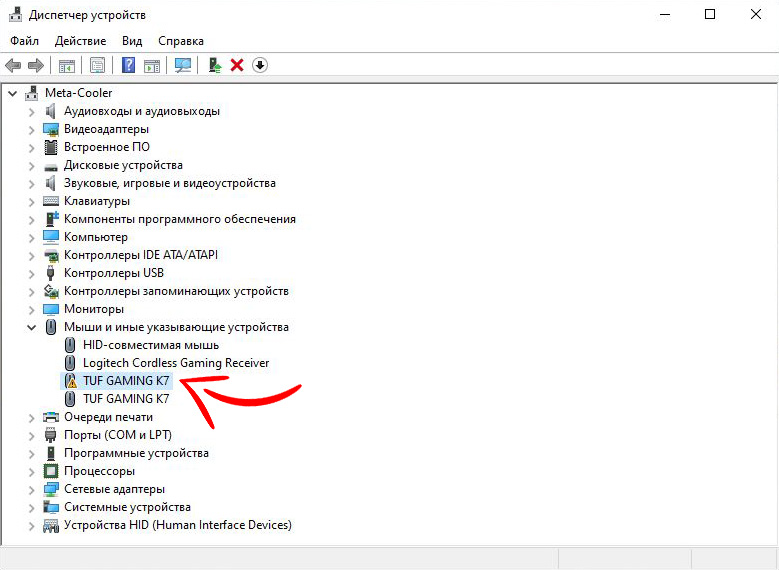Image resolution: width=779 pixels, height=570 pixels.
Task: Click the USB plug icon for Контроллеры USB
Action: [50, 273]
